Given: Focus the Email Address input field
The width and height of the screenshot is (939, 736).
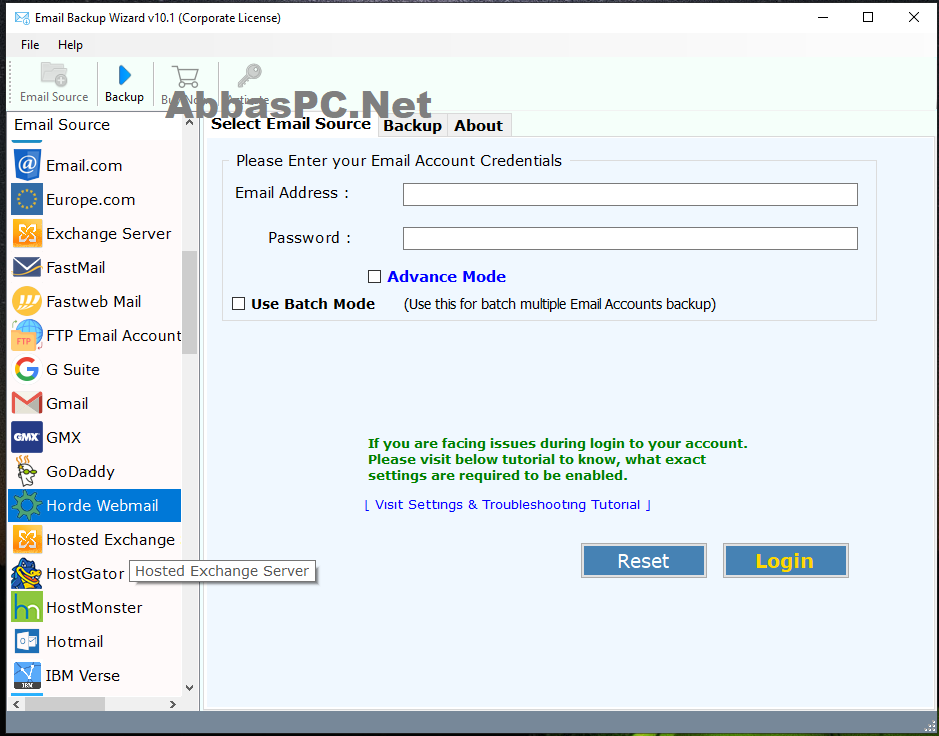Looking at the screenshot, I should click(x=630, y=195).
